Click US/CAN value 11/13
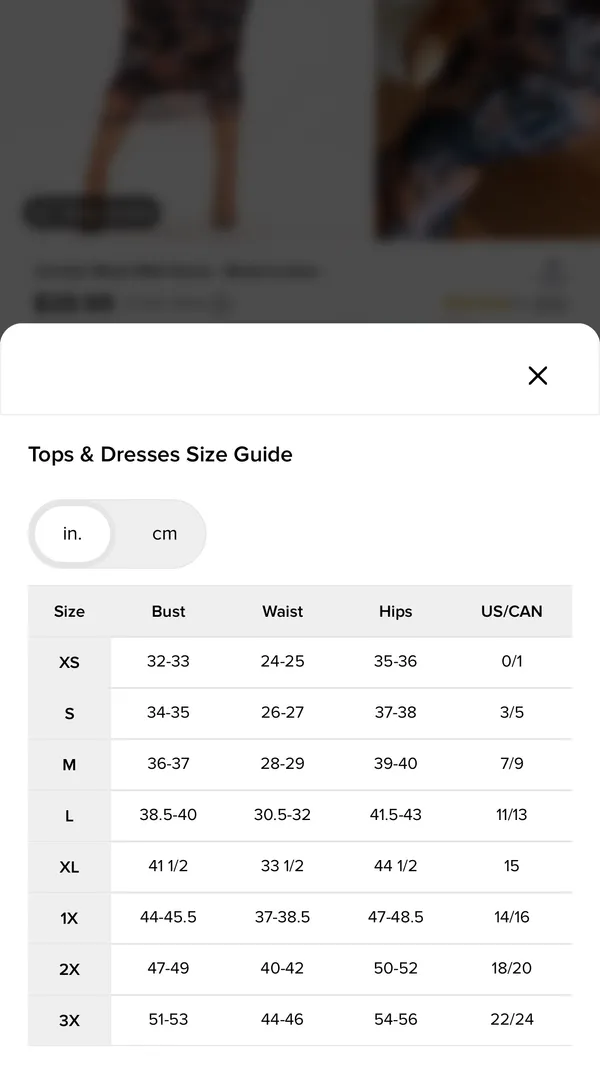600x1074 pixels. [x=512, y=815]
